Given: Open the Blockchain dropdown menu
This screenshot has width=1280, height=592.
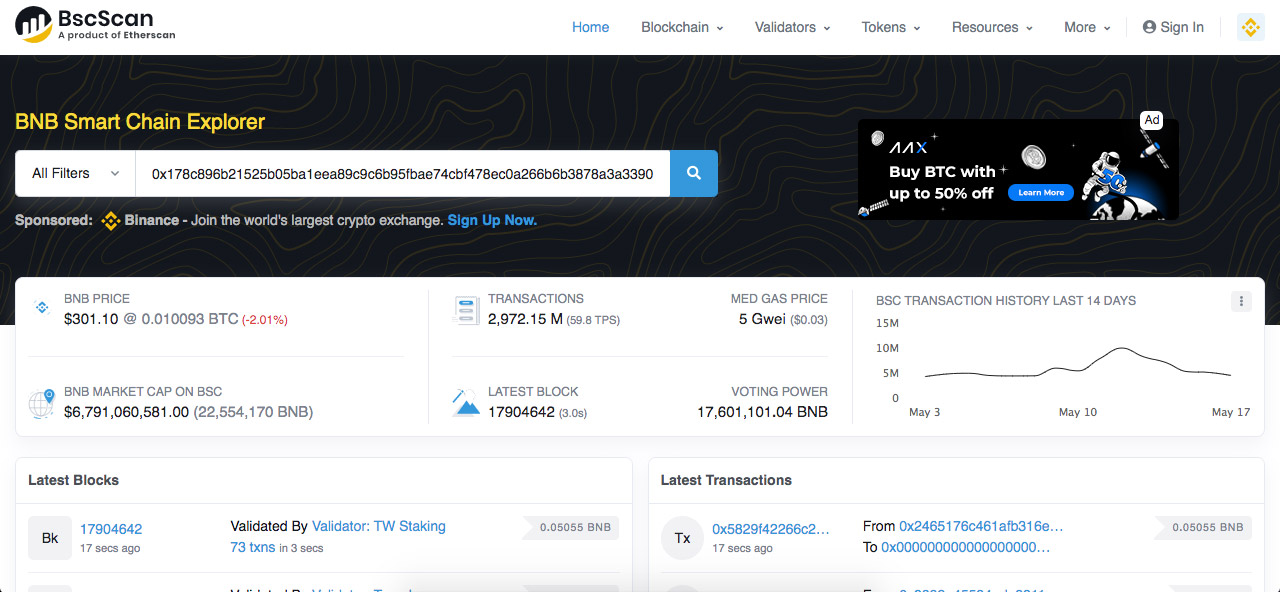Looking at the screenshot, I should coord(682,27).
